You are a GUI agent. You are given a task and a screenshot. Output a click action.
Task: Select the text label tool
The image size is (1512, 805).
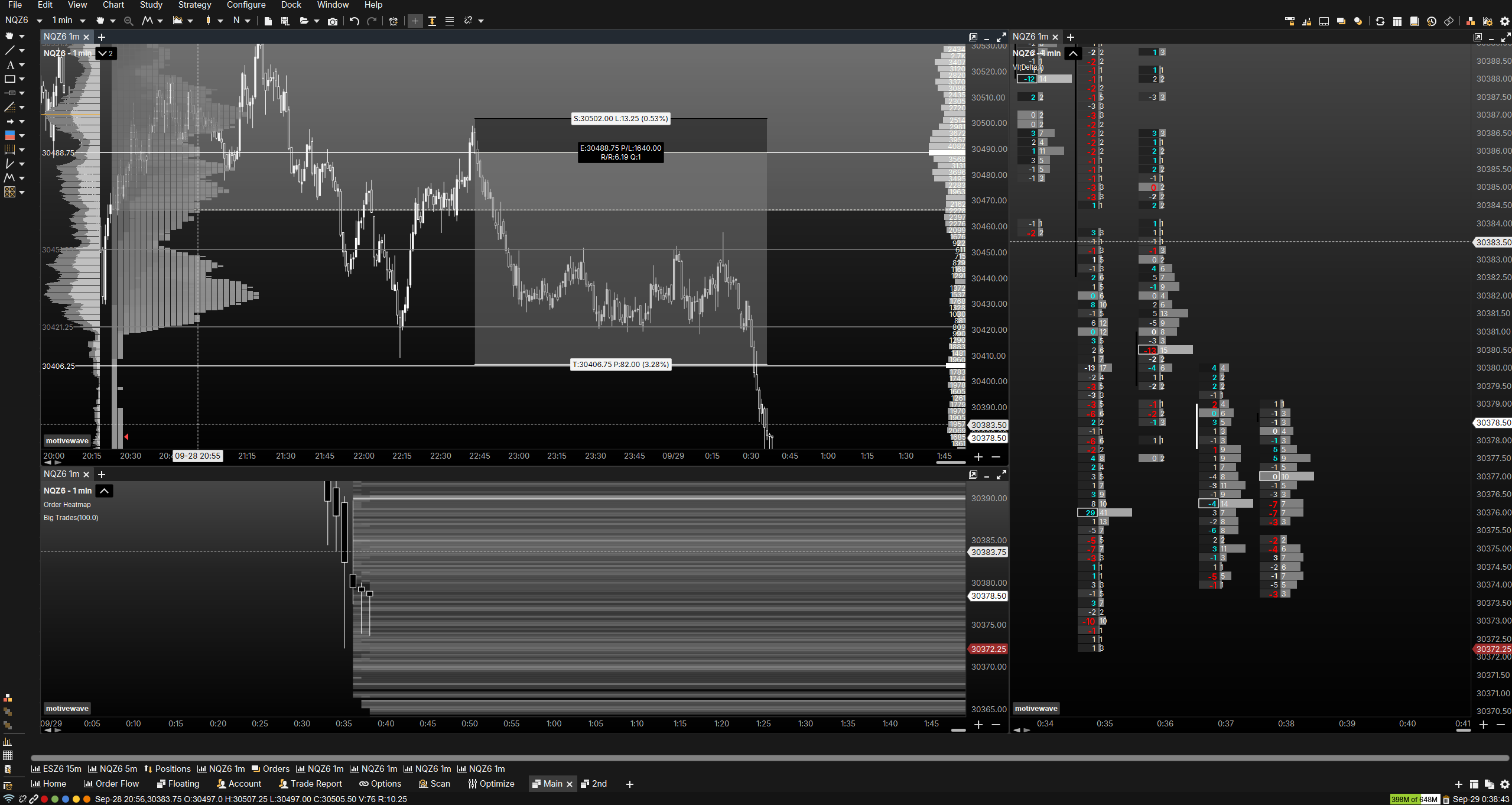9,65
